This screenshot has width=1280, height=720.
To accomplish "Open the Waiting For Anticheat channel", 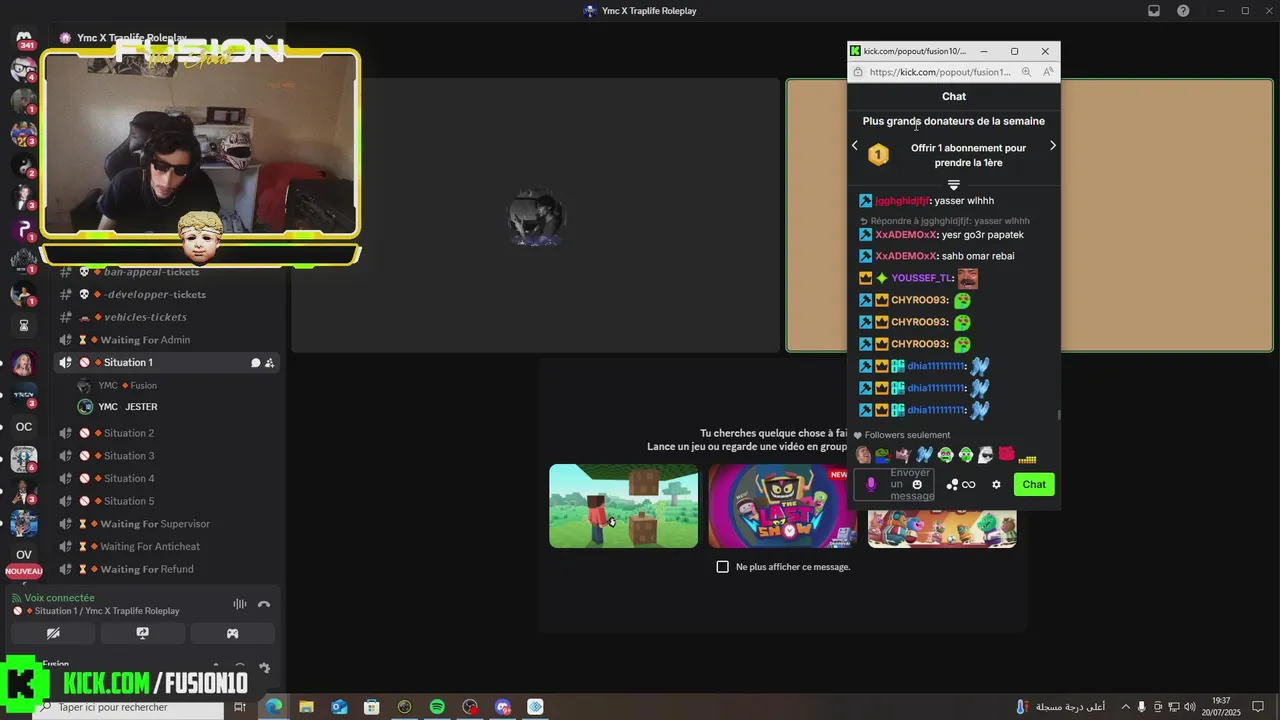I will [167, 546].
